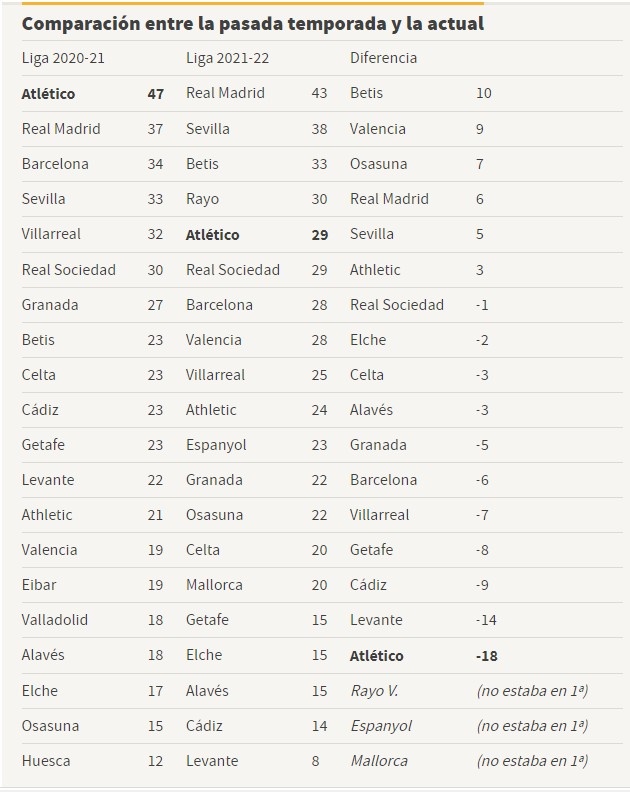Click Espanyol italic entry in Diferencia column
The image size is (630, 792).
[x=381, y=726]
